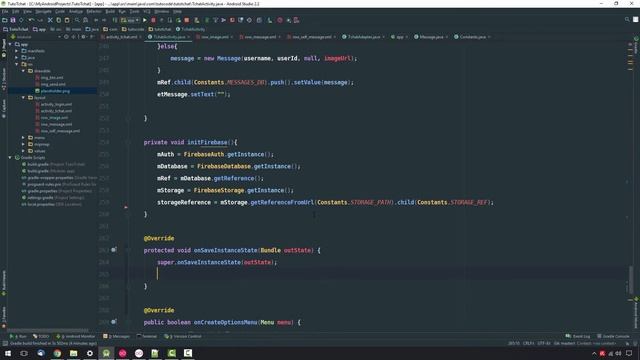Open the Terminal tool window button
The width and height of the screenshot is (640, 360).
click(147, 336)
